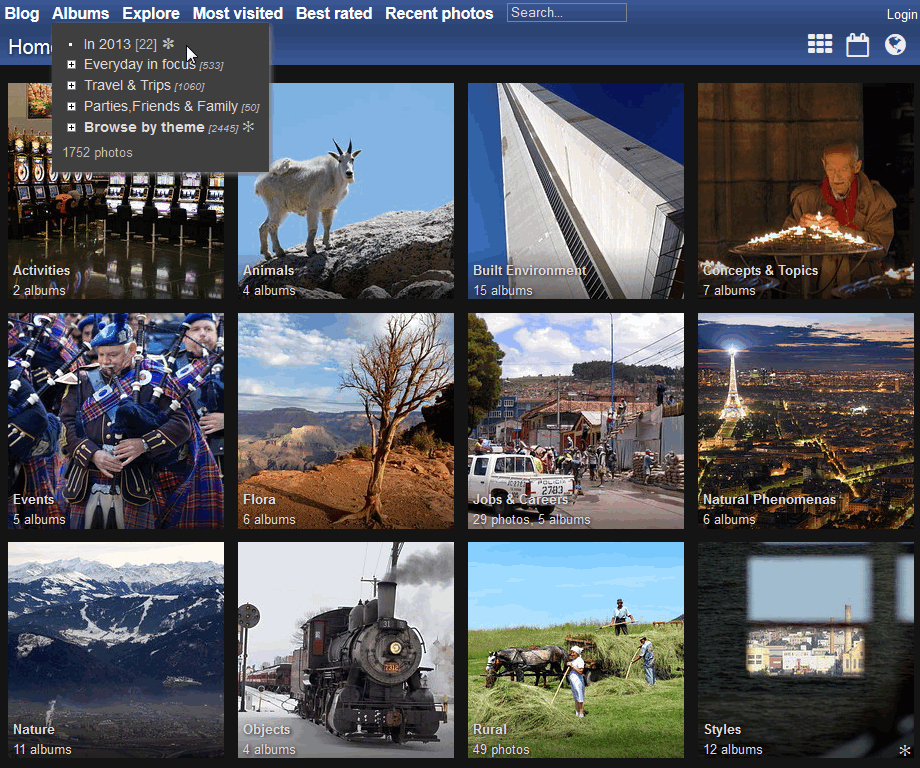Open the Explore menu
The width and height of the screenshot is (920, 768).
(151, 13)
